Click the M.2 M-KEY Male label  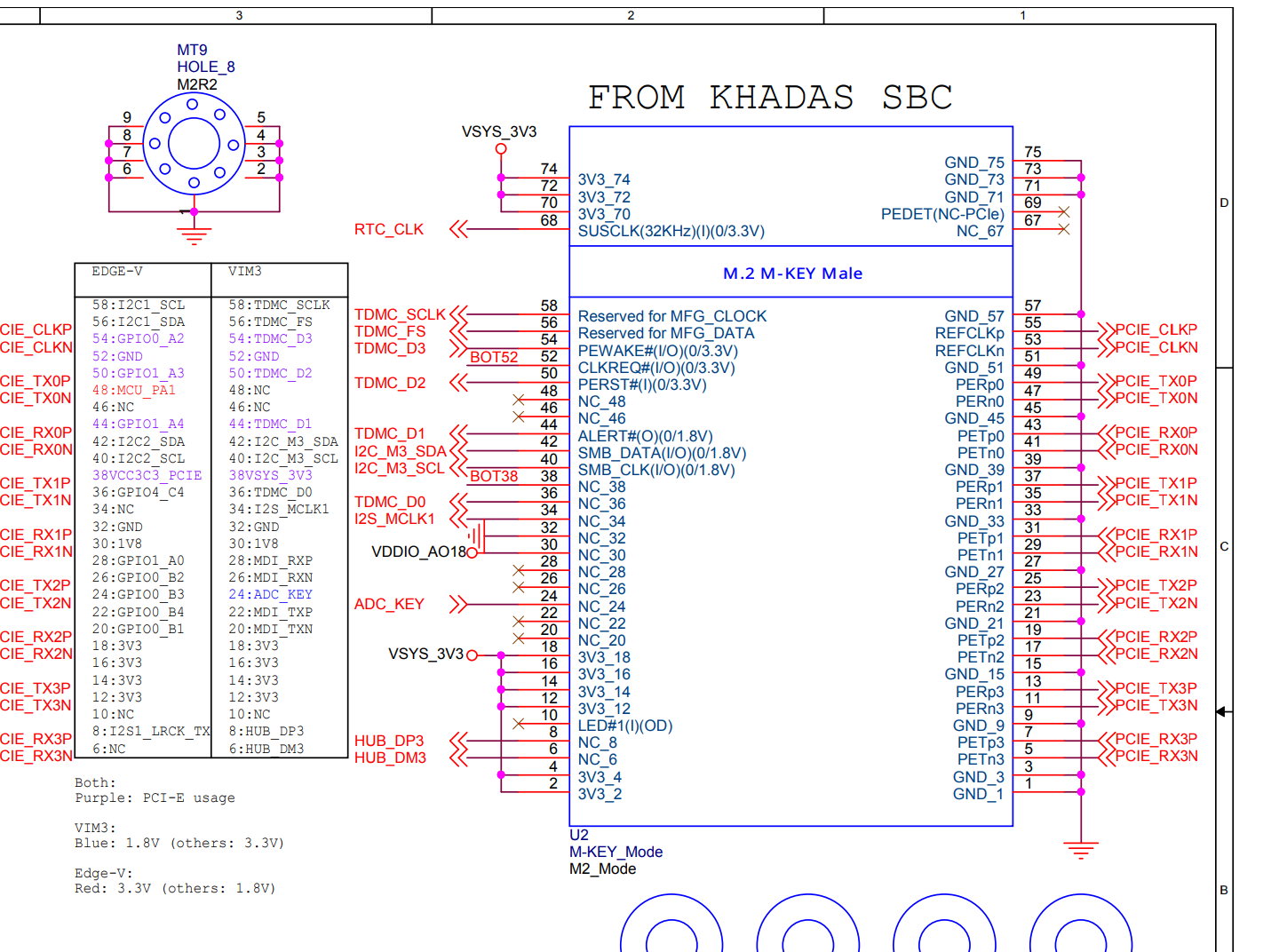point(792,274)
